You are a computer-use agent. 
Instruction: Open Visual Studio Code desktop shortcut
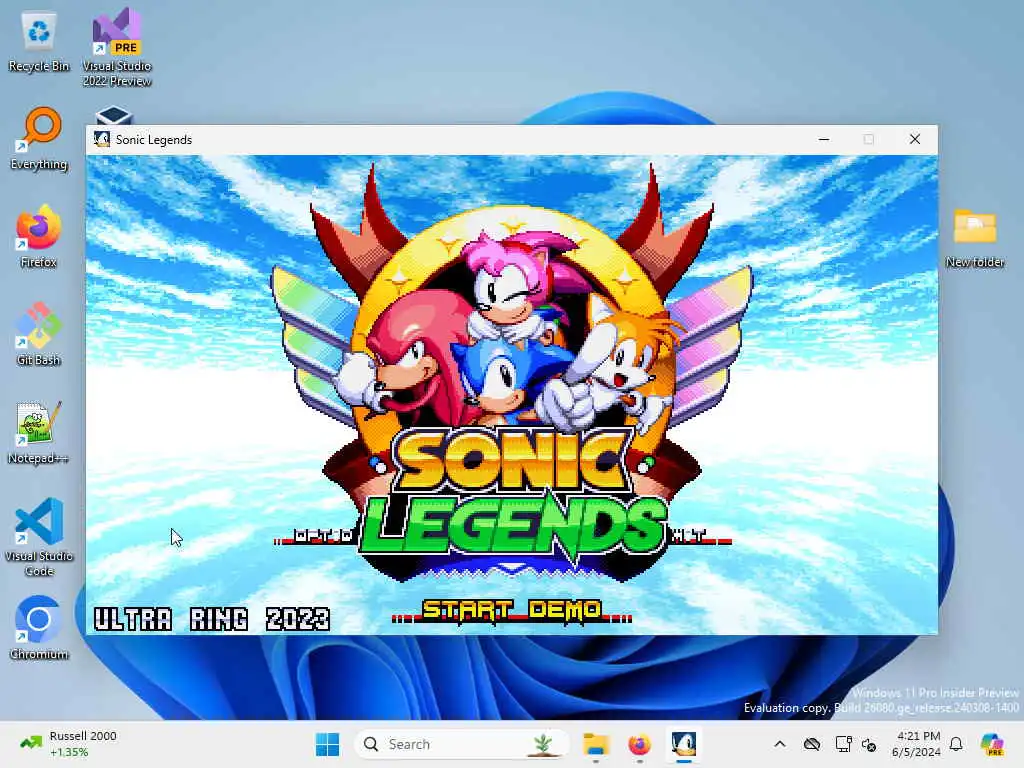pos(39,537)
